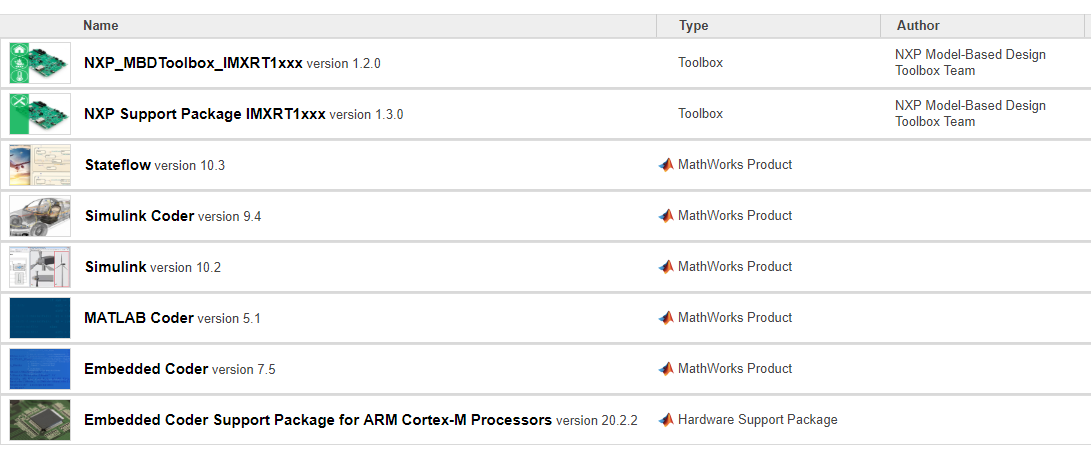This screenshot has width=1091, height=450.
Task: Open the NXP_MBDToolbox_IMXRT1xxx name link
Action: click(x=193, y=63)
